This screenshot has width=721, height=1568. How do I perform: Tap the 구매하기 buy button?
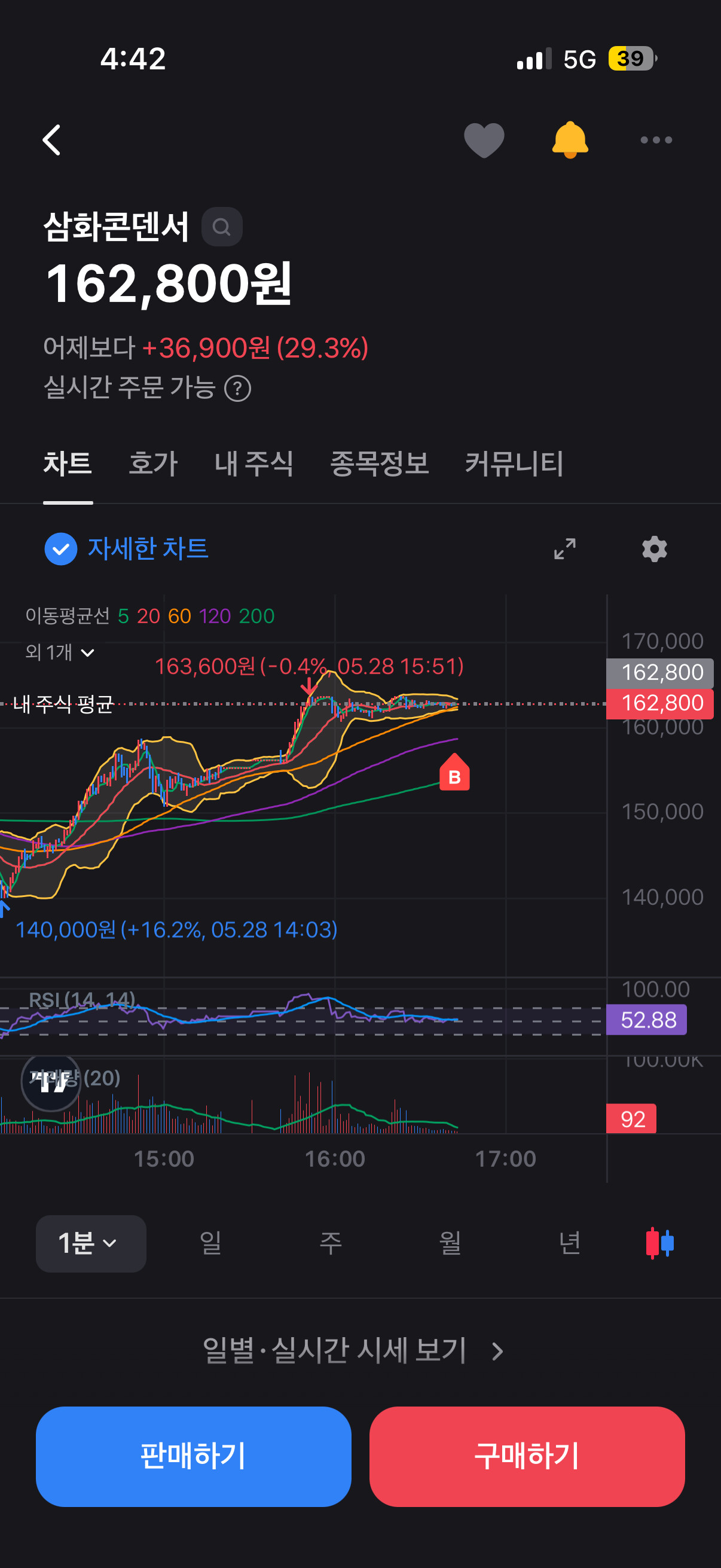tap(527, 1457)
